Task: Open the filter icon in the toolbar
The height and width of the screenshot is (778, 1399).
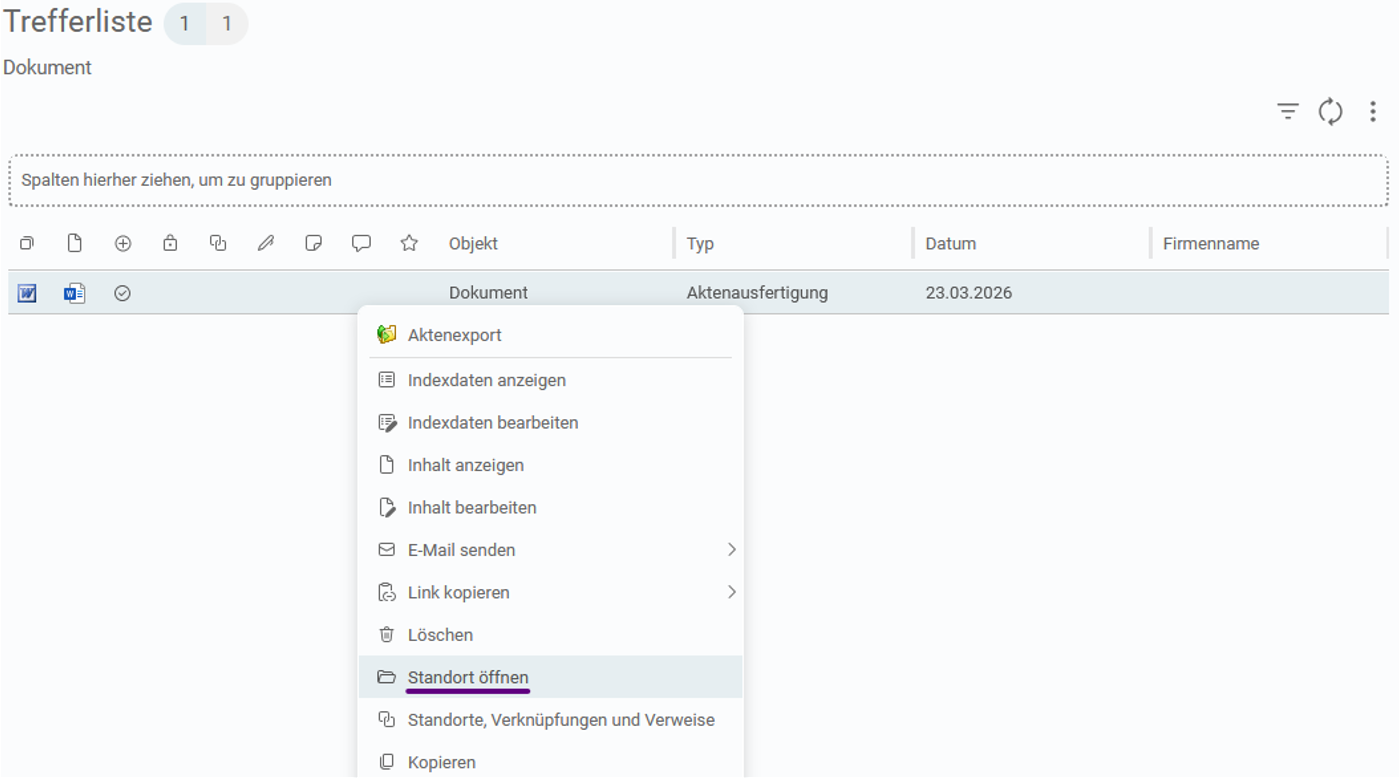Action: [x=1287, y=111]
